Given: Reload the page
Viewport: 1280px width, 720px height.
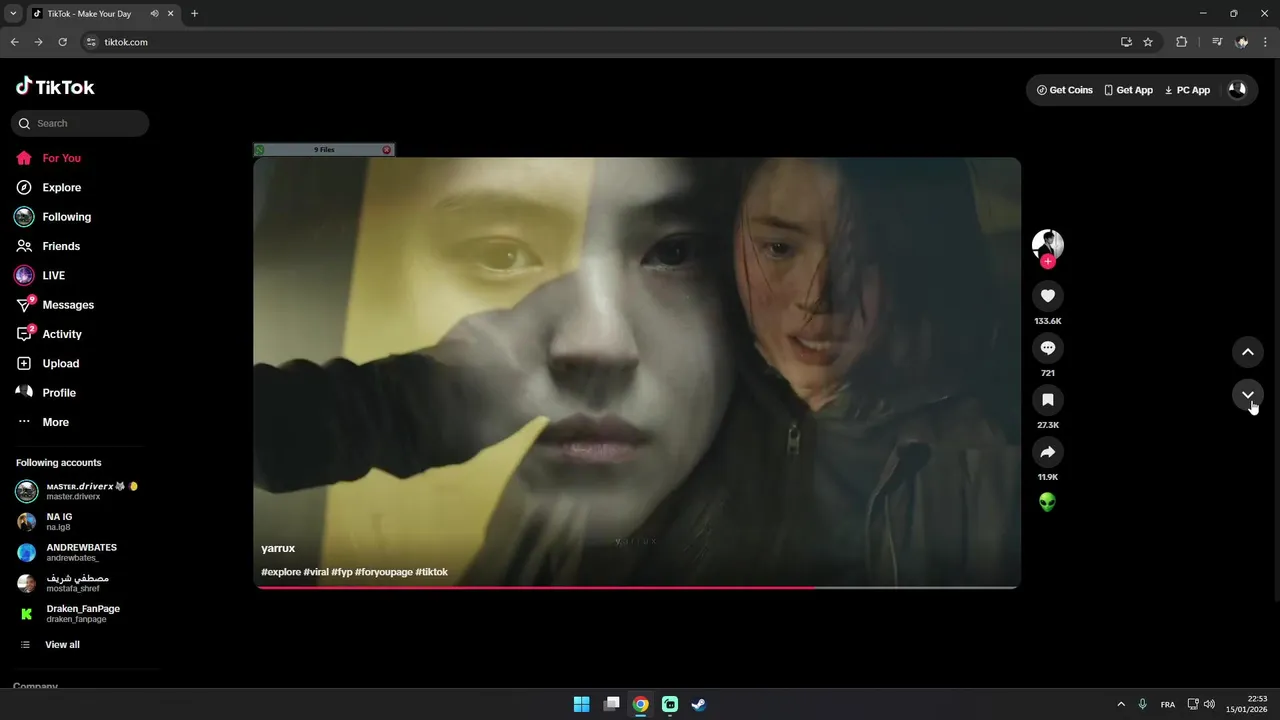Looking at the screenshot, I should [62, 42].
